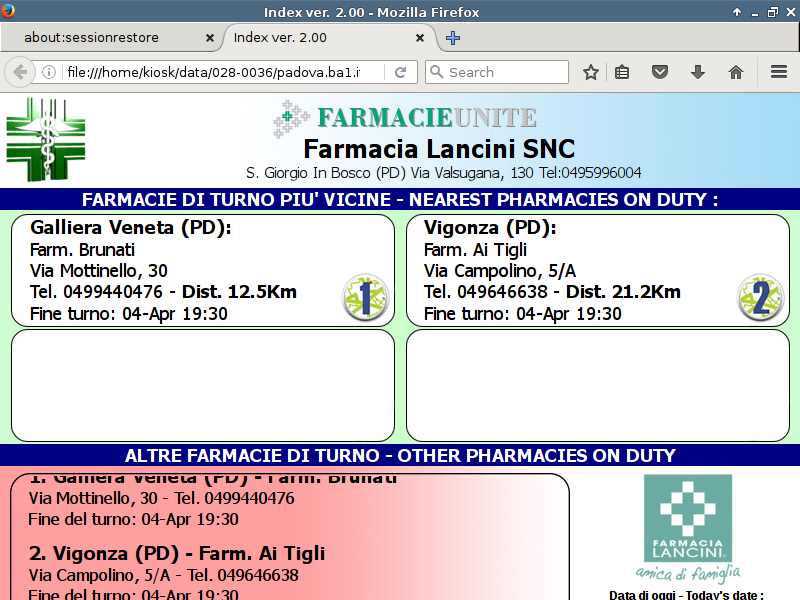Open the Firefox hamburger menu
The height and width of the screenshot is (600, 800).
pos(779,72)
